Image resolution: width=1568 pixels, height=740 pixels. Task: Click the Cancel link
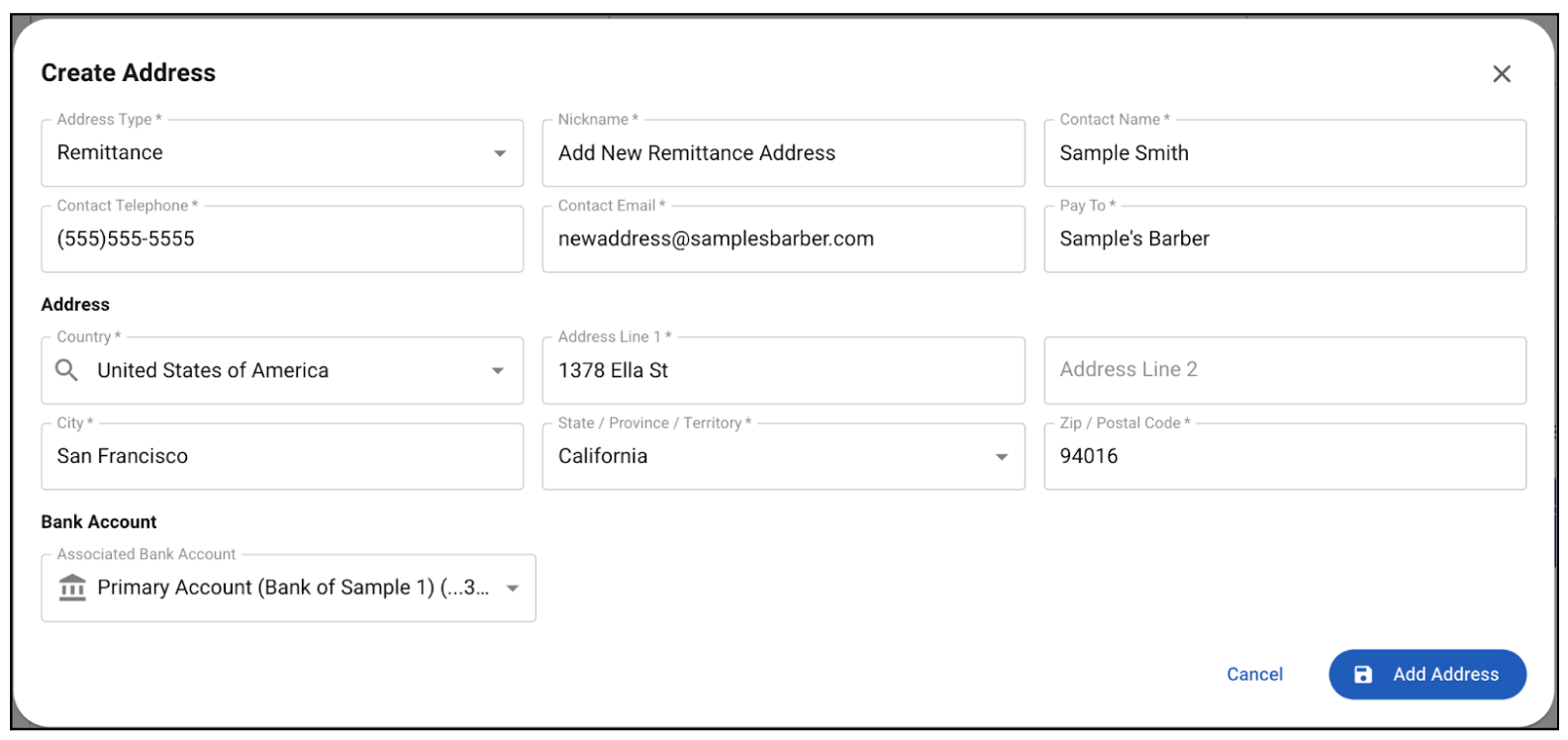point(1254,674)
